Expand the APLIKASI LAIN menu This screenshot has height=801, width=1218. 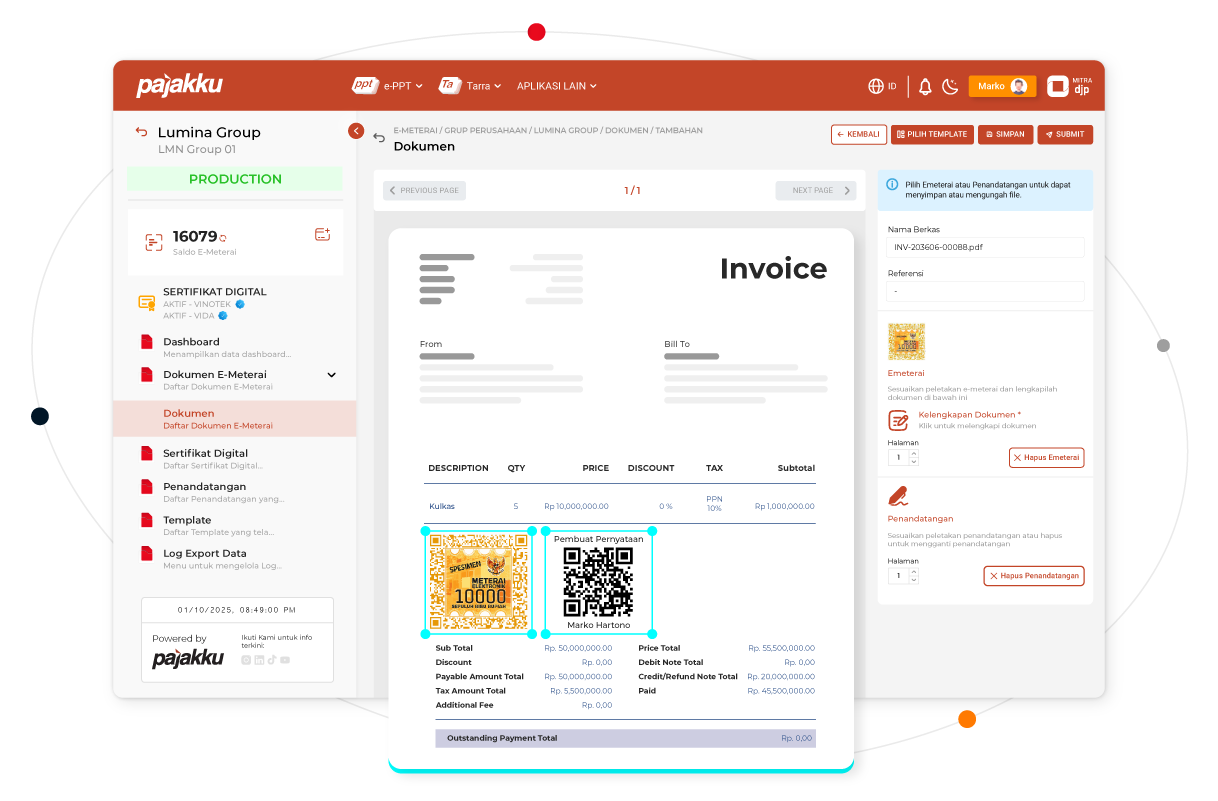tap(556, 86)
